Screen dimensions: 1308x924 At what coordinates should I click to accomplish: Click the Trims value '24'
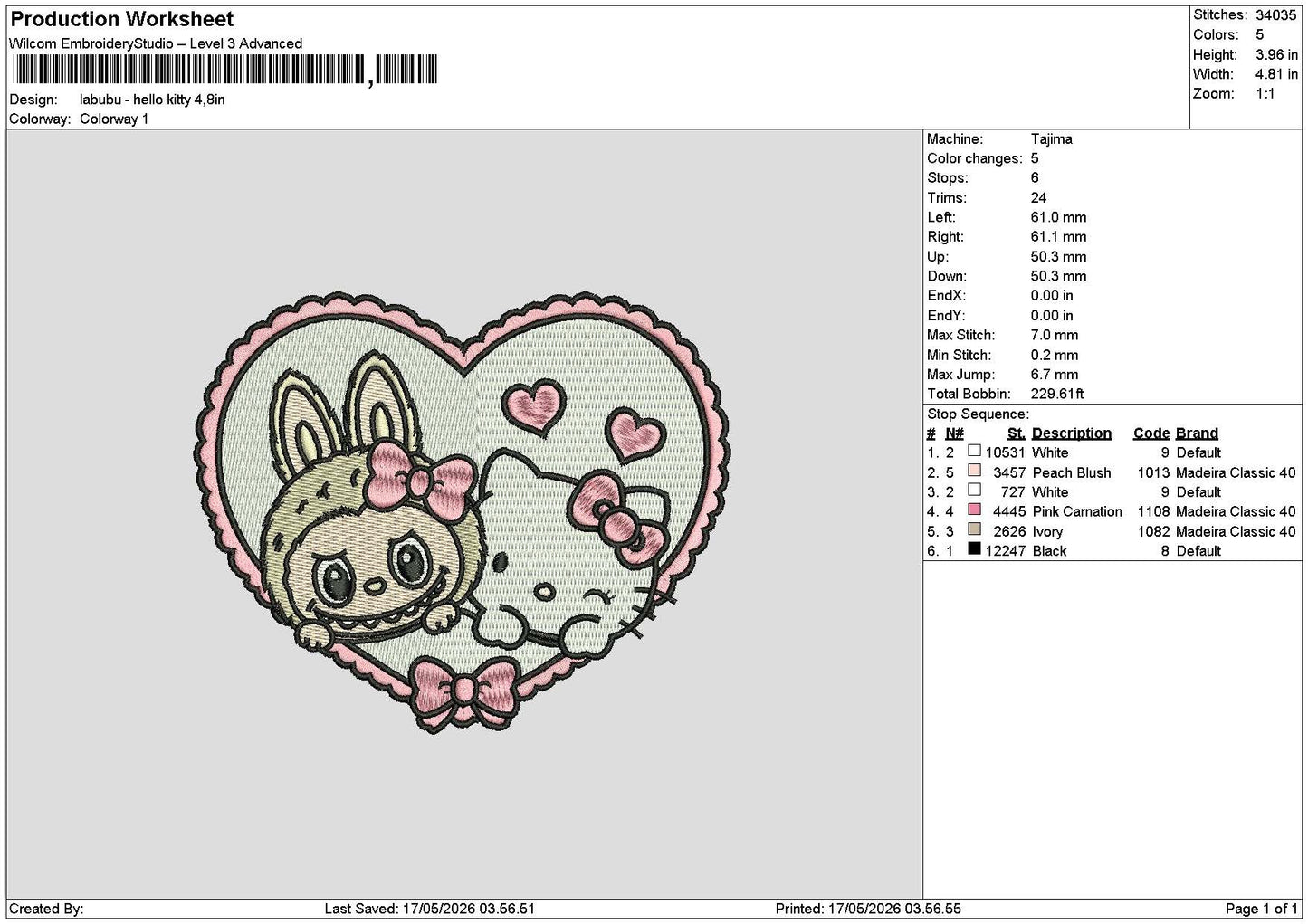1038,198
